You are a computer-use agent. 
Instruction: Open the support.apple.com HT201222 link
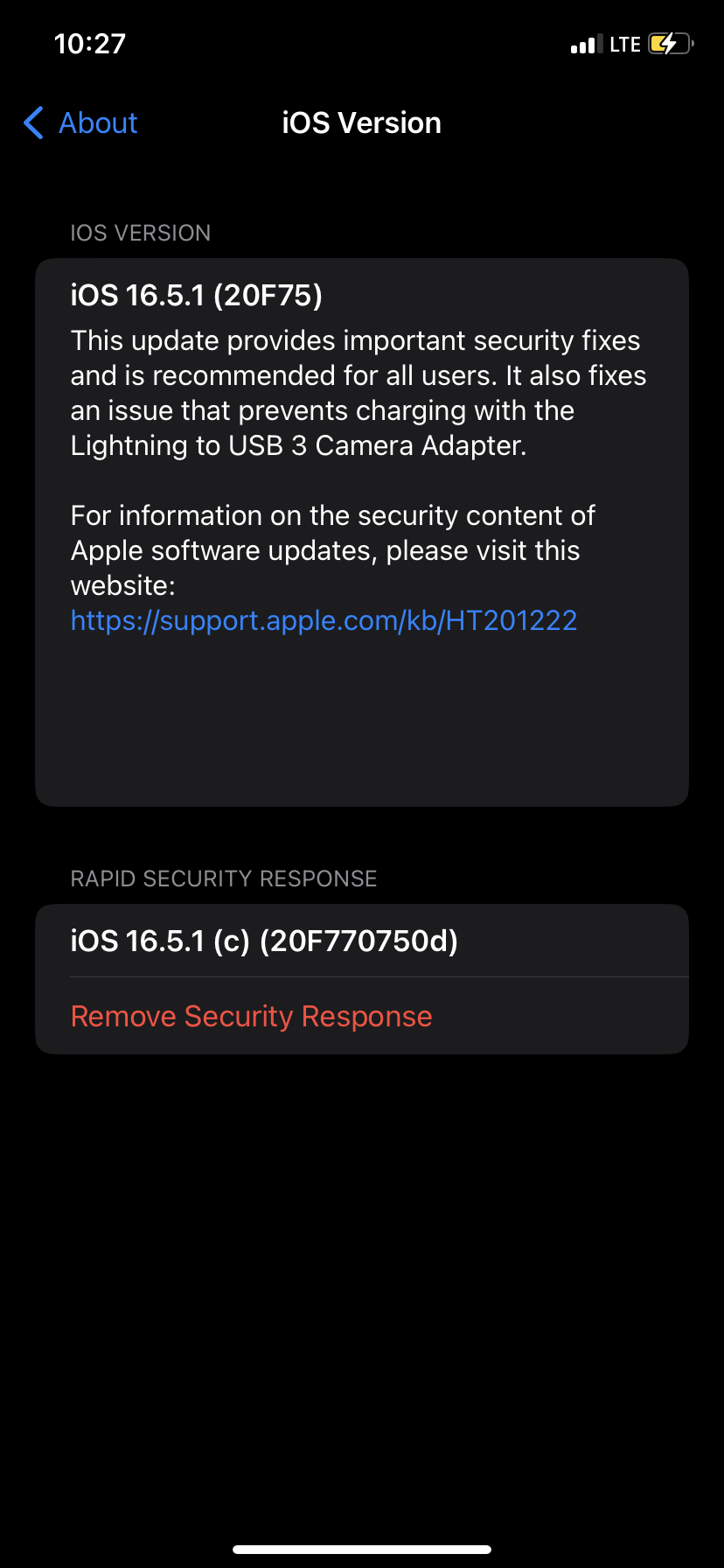(x=324, y=620)
